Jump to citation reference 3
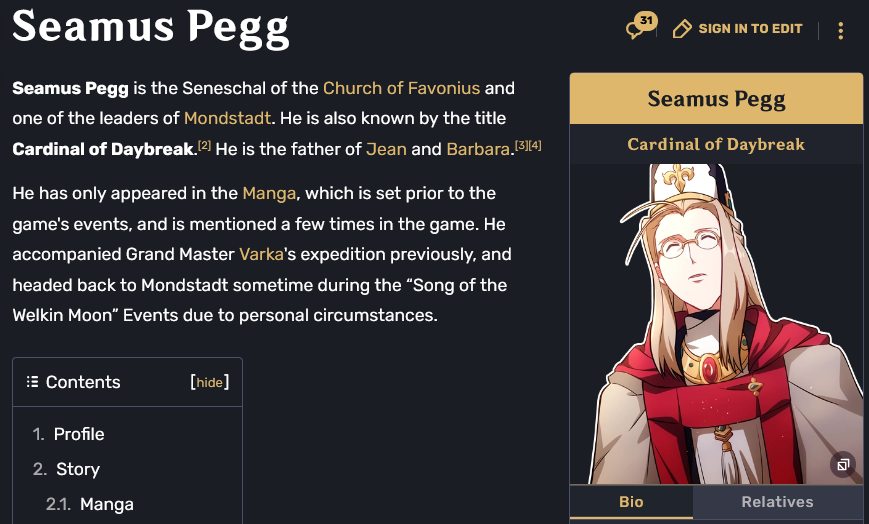 pyautogui.click(x=521, y=146)
